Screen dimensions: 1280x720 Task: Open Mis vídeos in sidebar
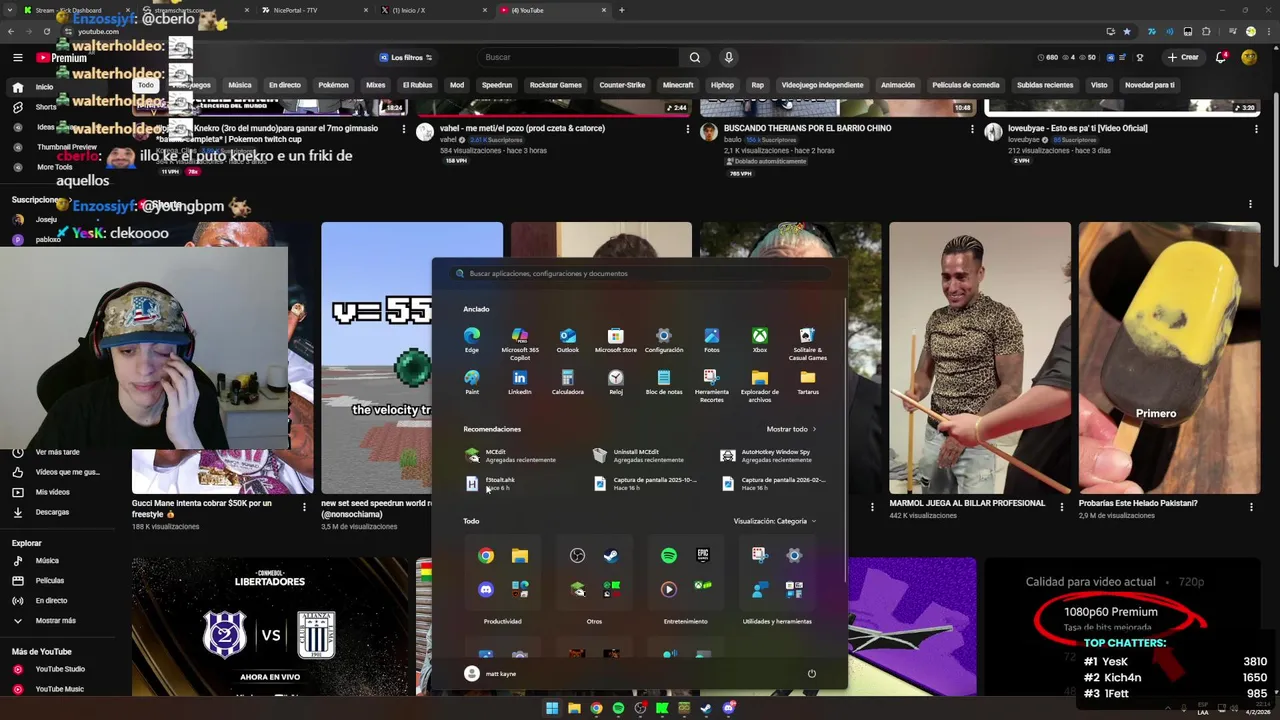tap(52, 492)
